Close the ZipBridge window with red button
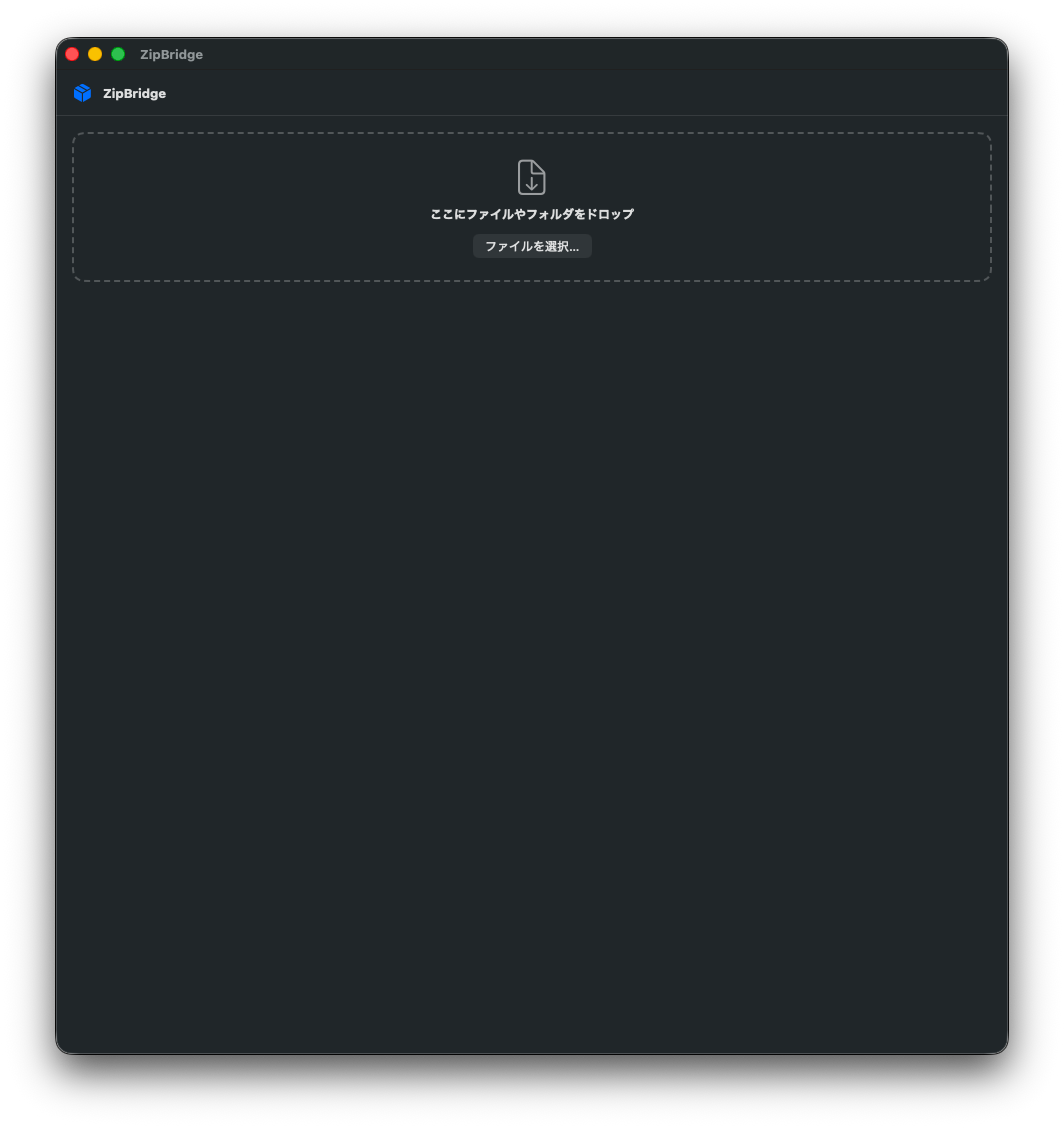1064x1128 pixels. [x=72, y=54]
